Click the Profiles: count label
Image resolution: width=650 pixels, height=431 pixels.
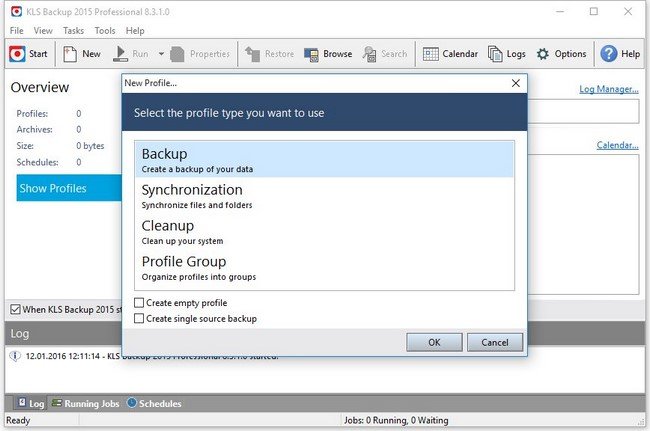point(32,114)
